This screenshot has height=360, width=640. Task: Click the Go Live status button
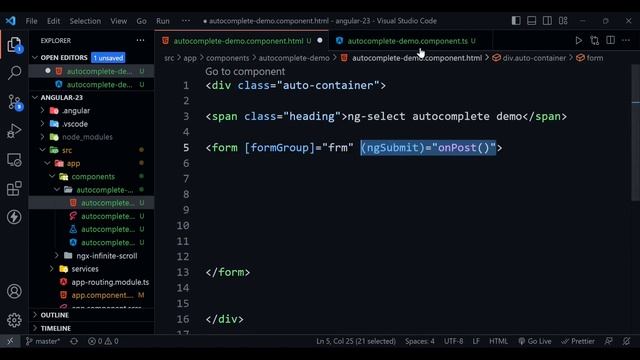pyautogui.click(x=535, y=341)
